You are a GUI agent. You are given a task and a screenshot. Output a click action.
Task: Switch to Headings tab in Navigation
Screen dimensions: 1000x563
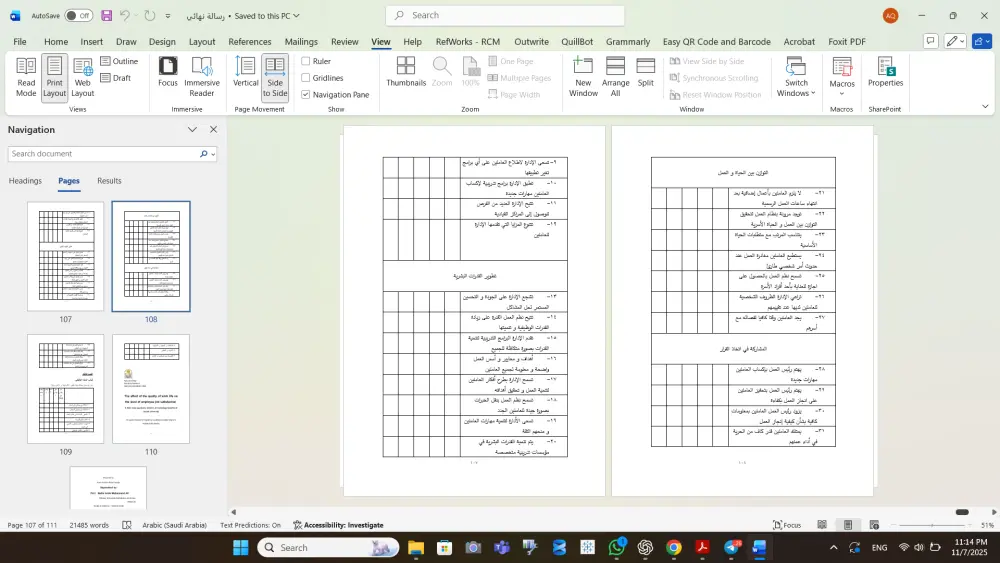tap(26, 180)
